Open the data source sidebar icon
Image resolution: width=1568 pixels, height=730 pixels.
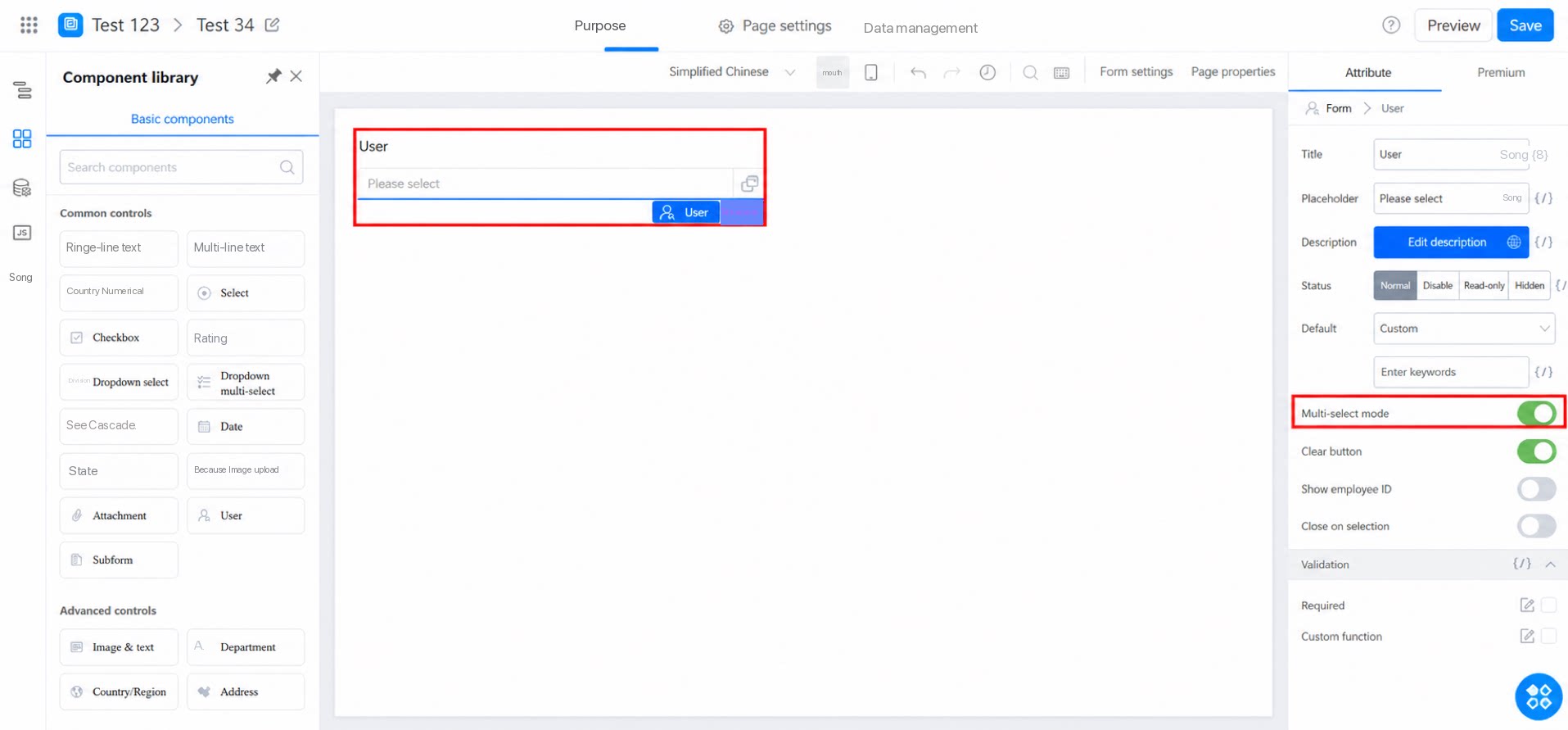tap(22, 188)
